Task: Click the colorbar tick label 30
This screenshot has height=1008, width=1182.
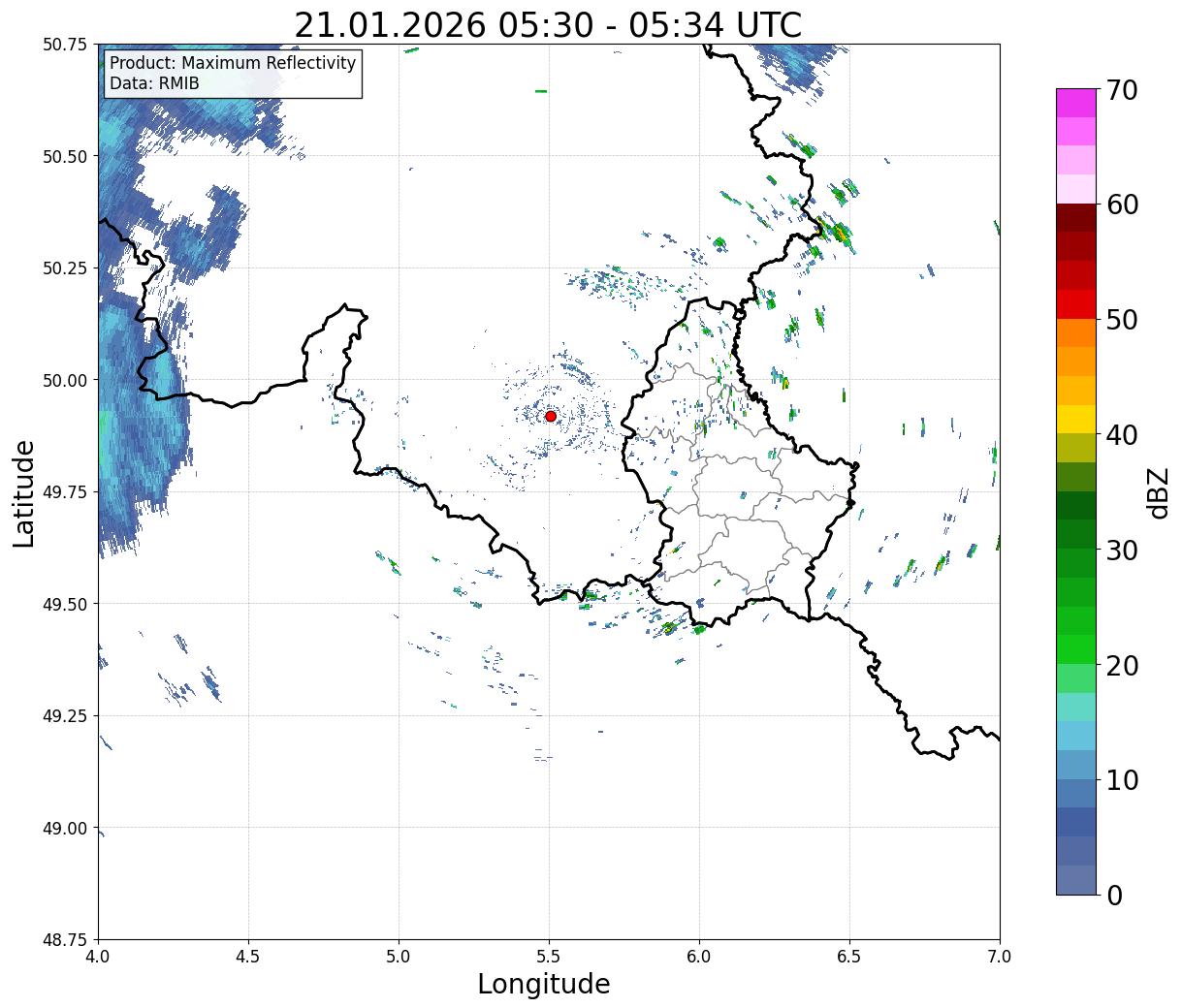Action: coord(1121,550)
